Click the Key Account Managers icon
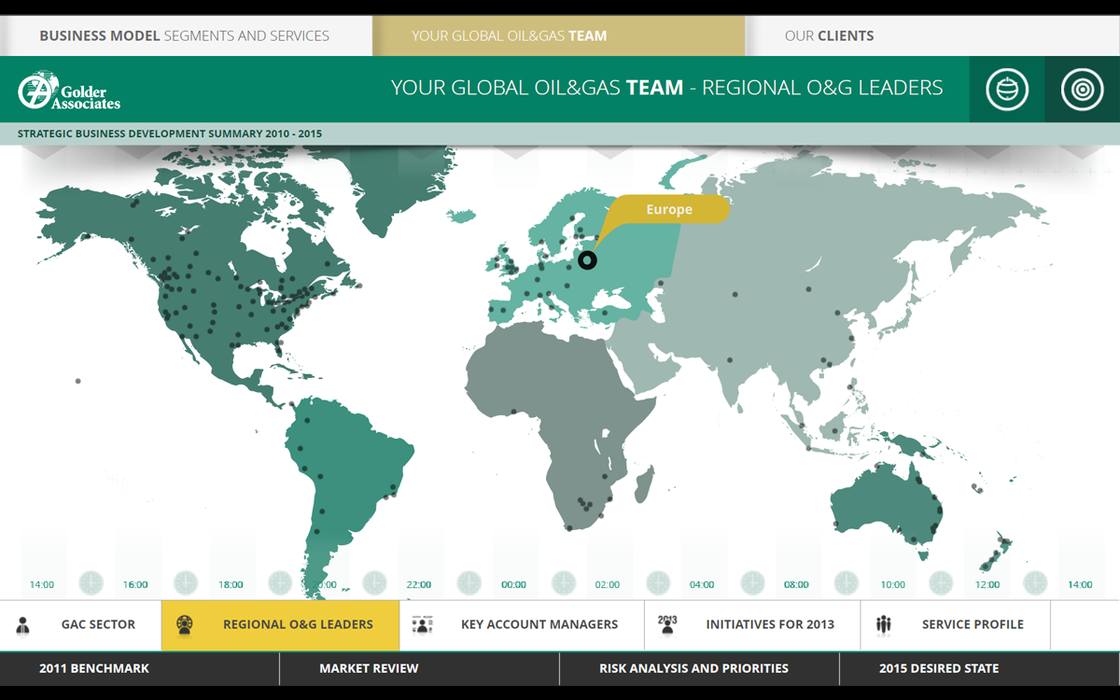Viewport: 1120px width, 700px height. [422, 625]
